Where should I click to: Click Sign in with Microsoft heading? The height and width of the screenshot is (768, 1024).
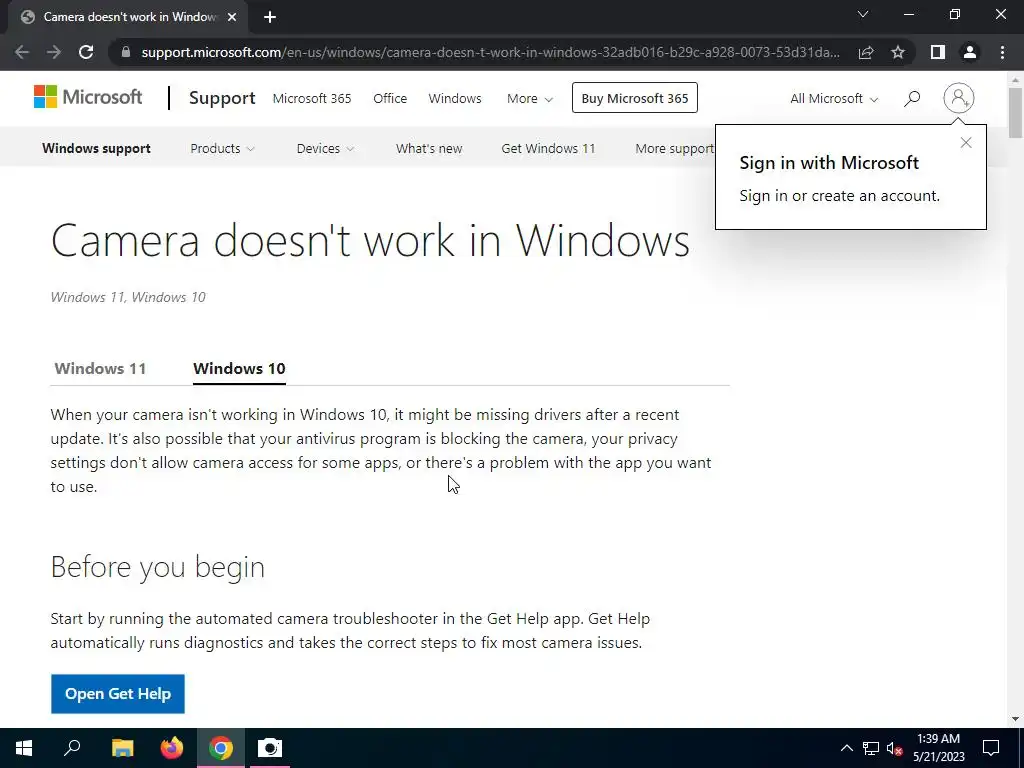point(829,163)
